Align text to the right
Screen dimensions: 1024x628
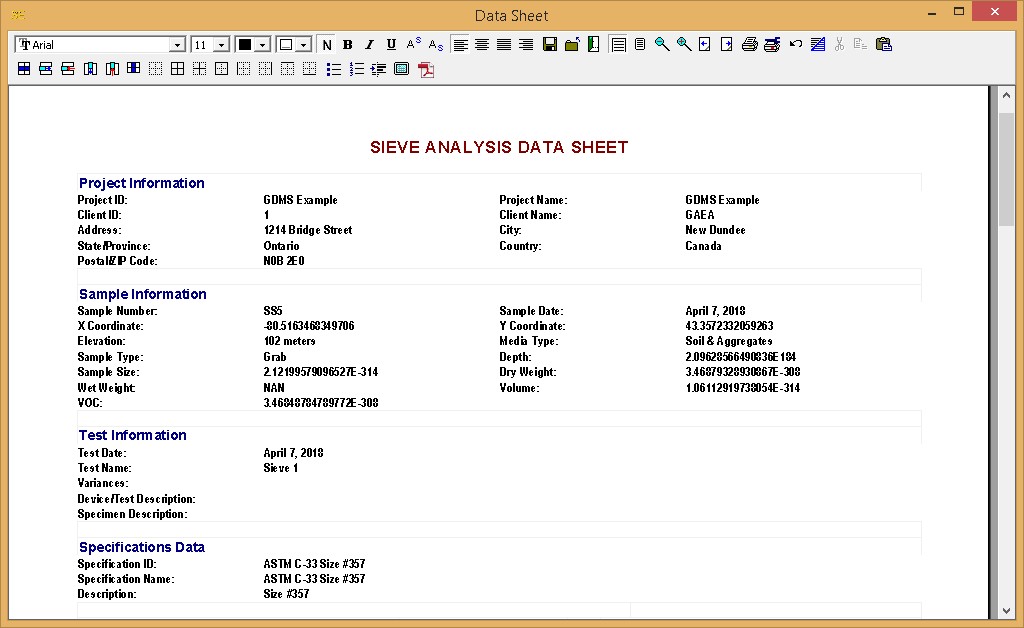coord(526,45)
